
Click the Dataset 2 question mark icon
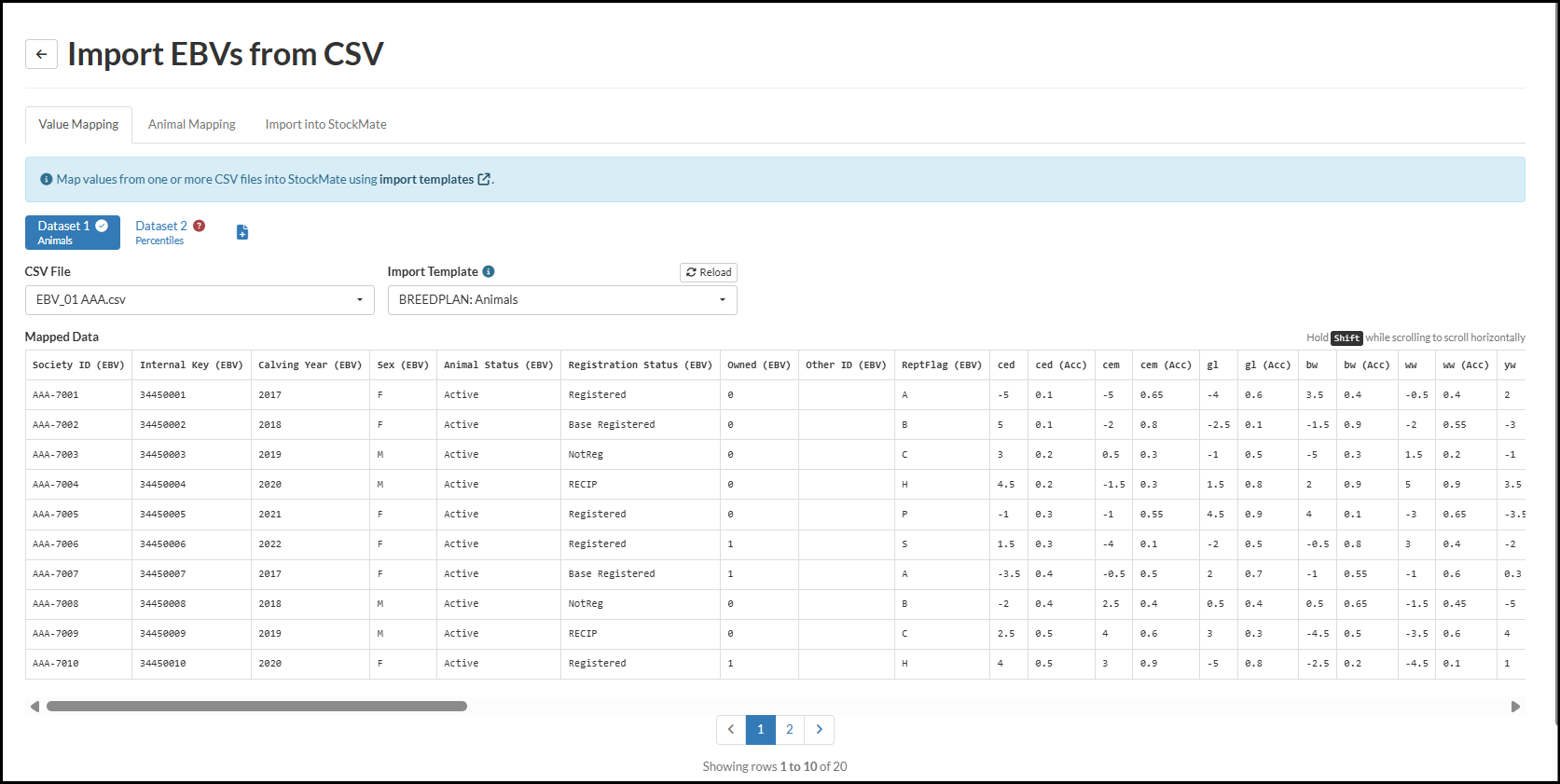coord(200,226)
